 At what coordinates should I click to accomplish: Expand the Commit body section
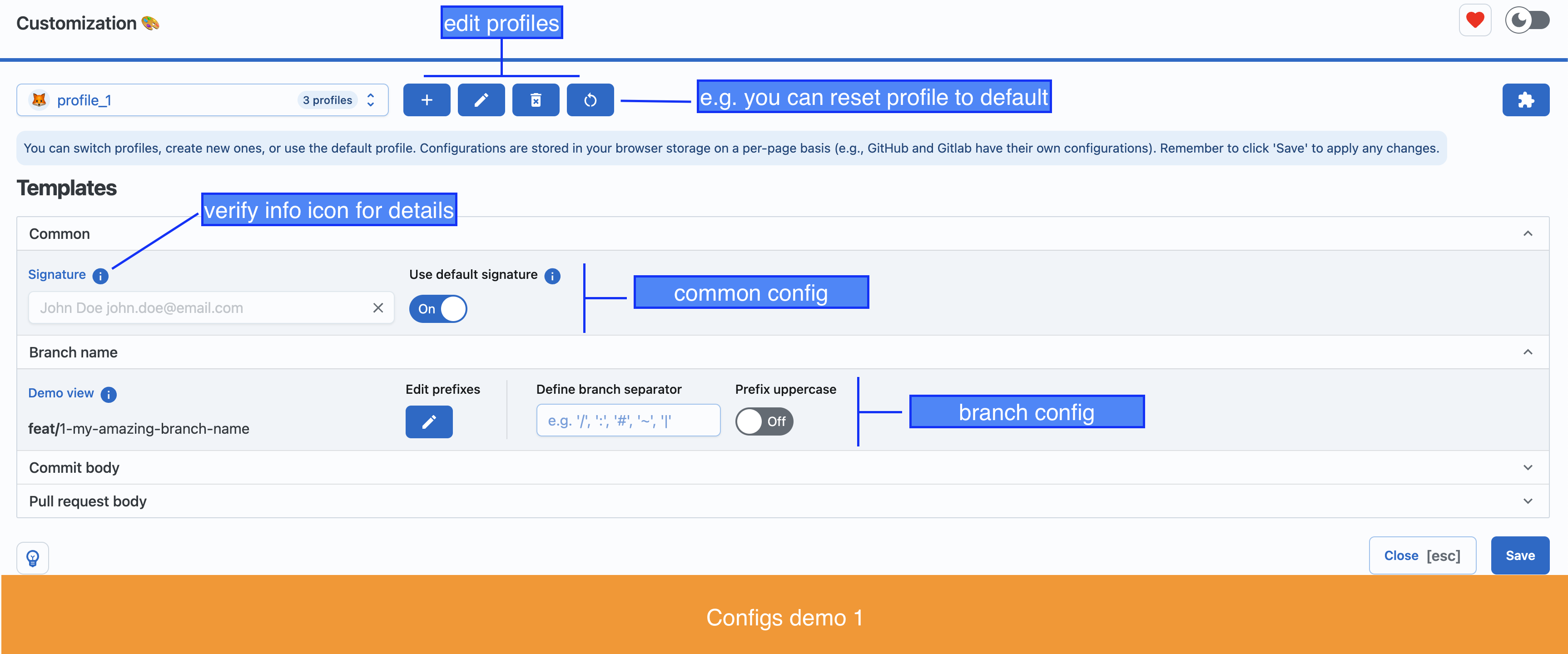coord(783,468)
